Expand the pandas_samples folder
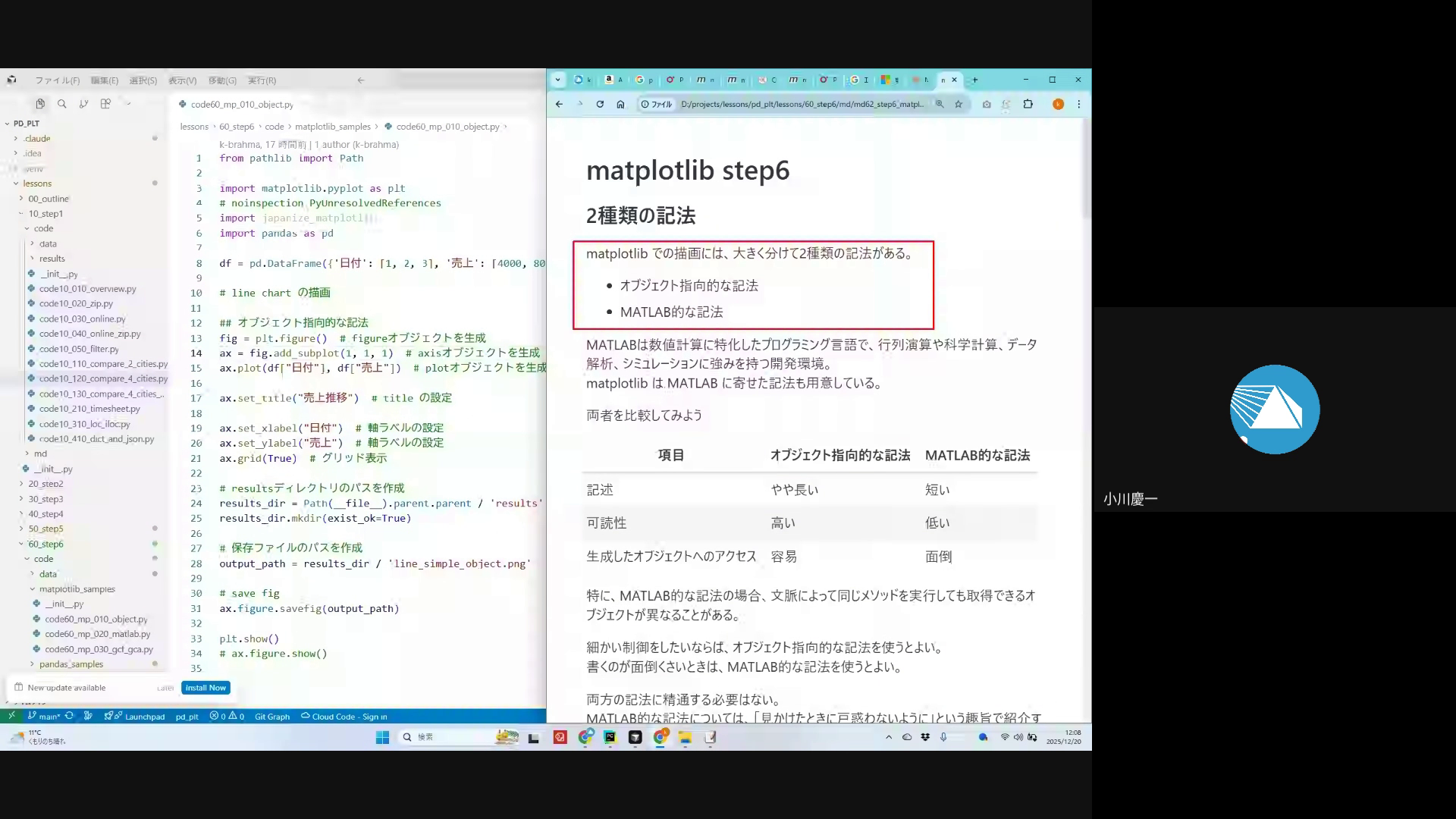 click(x=71, y=664)
